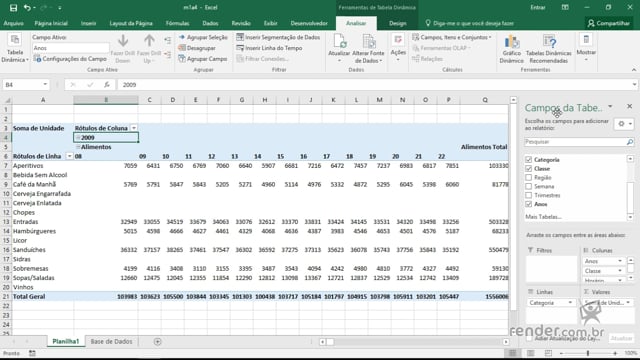Check the Semana field
The image size is (640, 360).
tap(529, 187)
